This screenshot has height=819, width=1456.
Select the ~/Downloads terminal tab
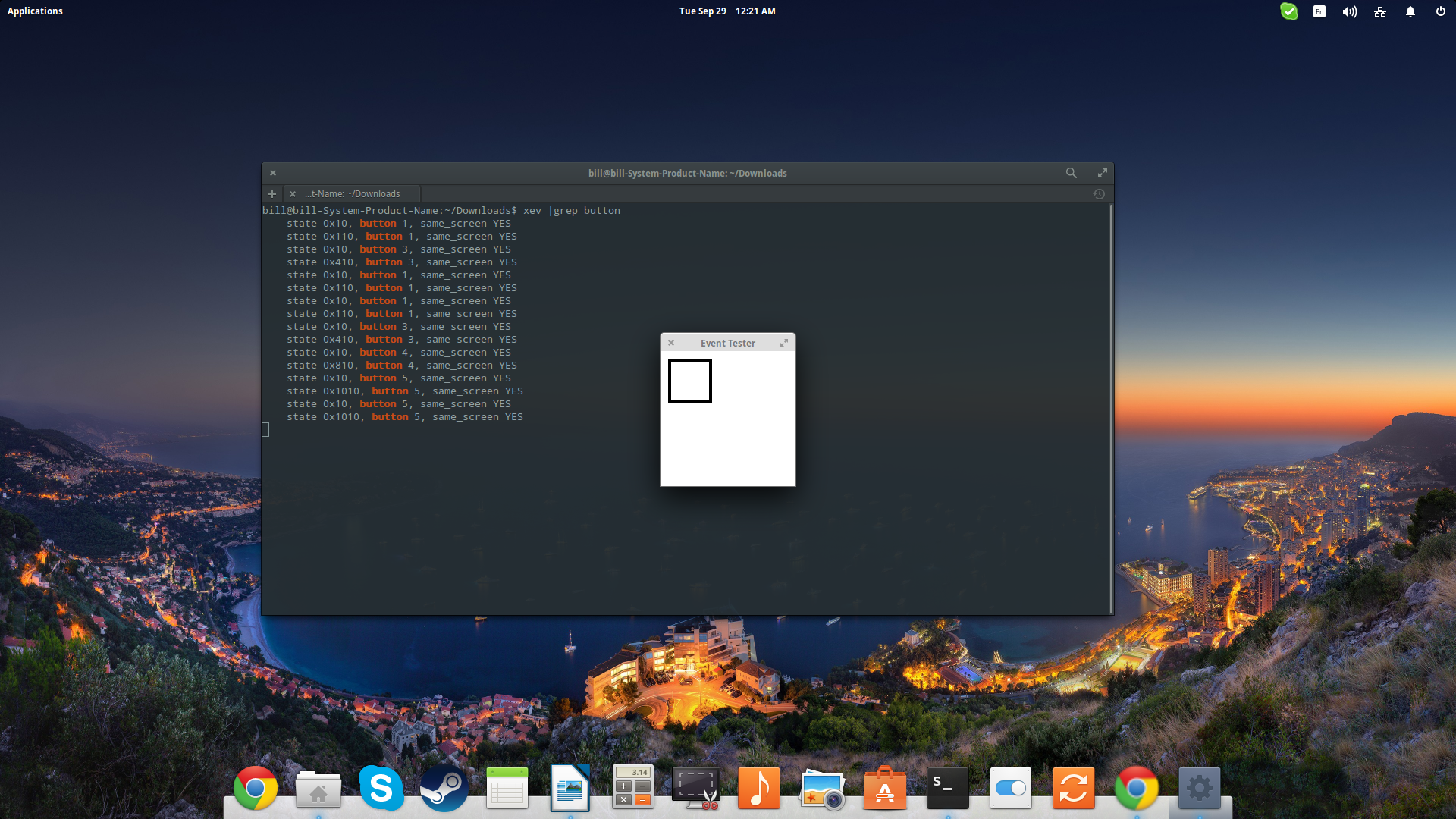coord(353,194)
